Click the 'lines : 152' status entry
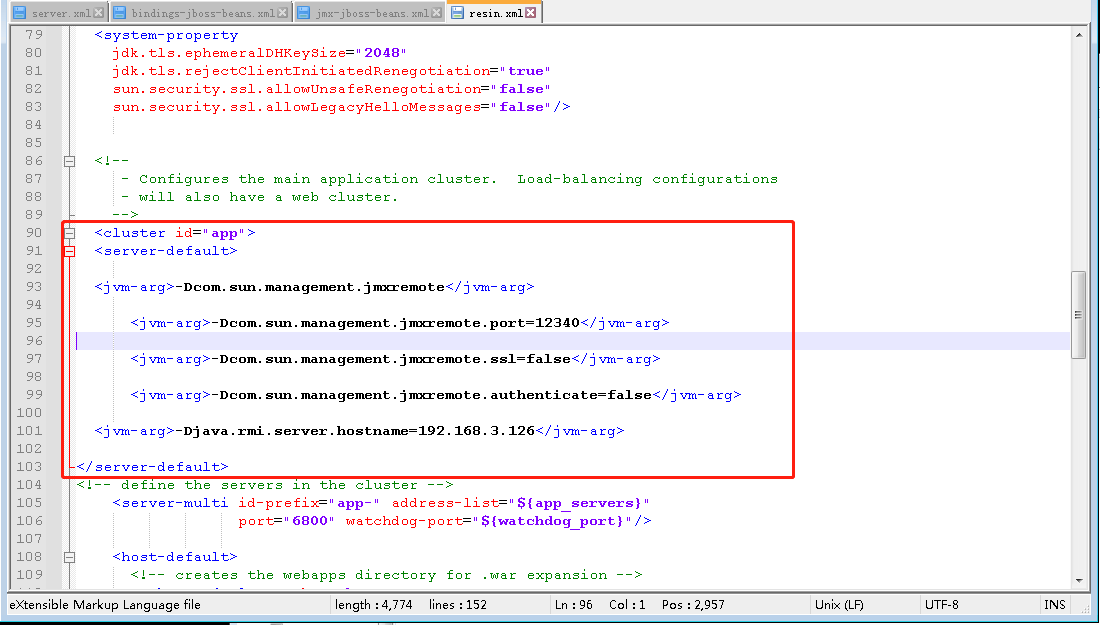The height and width of the screenshot is (625, 1100). point(457,605)
